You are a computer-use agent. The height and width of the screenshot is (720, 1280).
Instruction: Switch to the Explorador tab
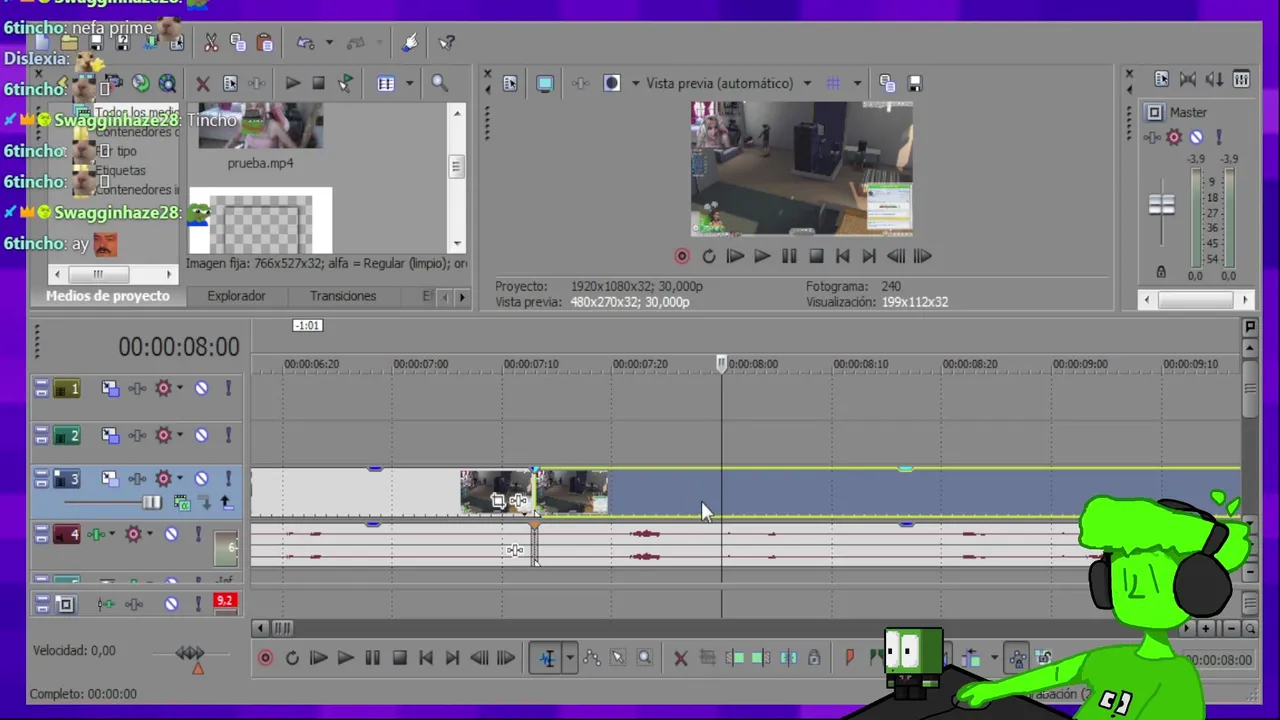tap(236, 296)
